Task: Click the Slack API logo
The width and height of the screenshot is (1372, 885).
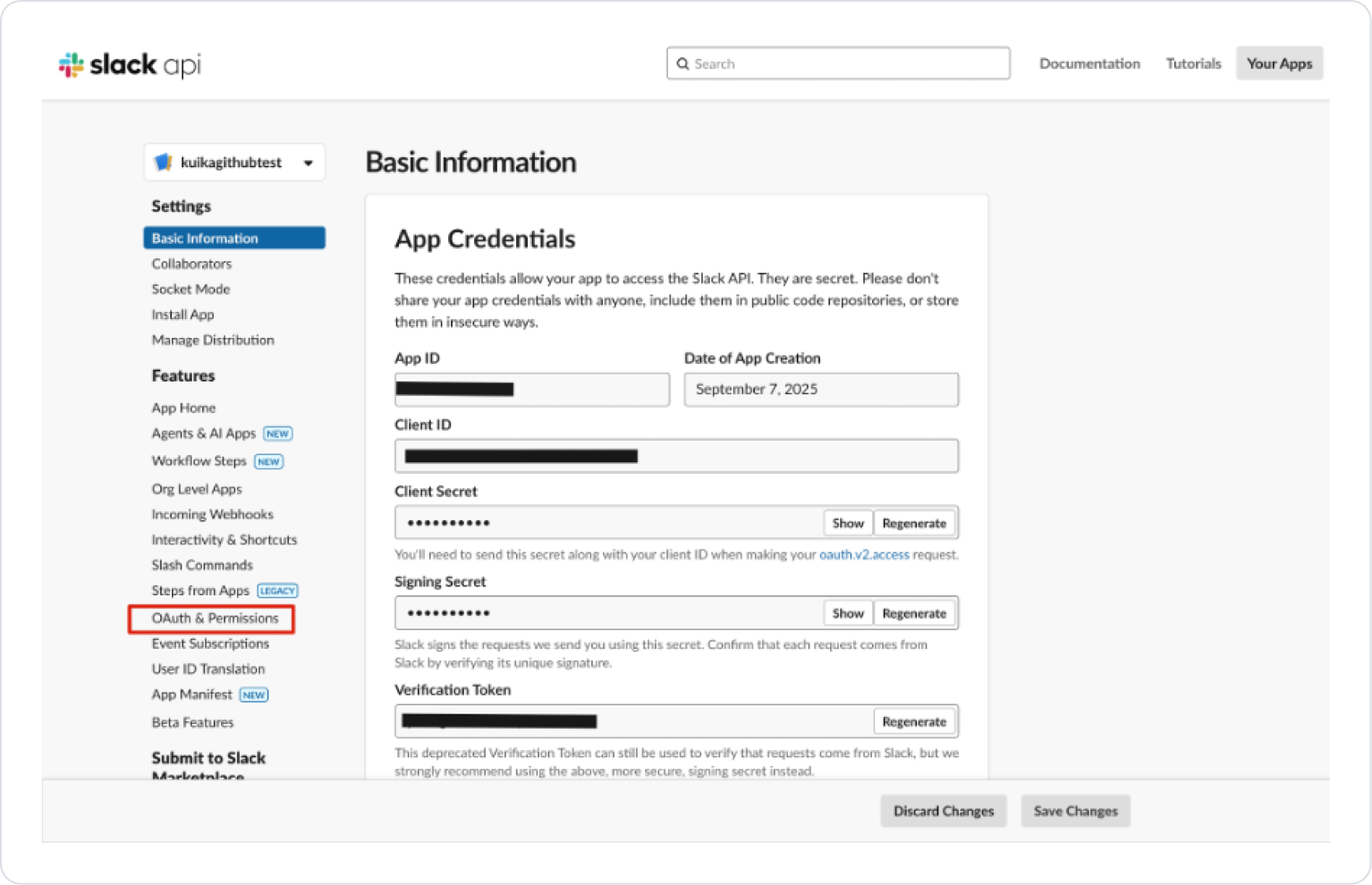Action: click(x=130, y=64)
